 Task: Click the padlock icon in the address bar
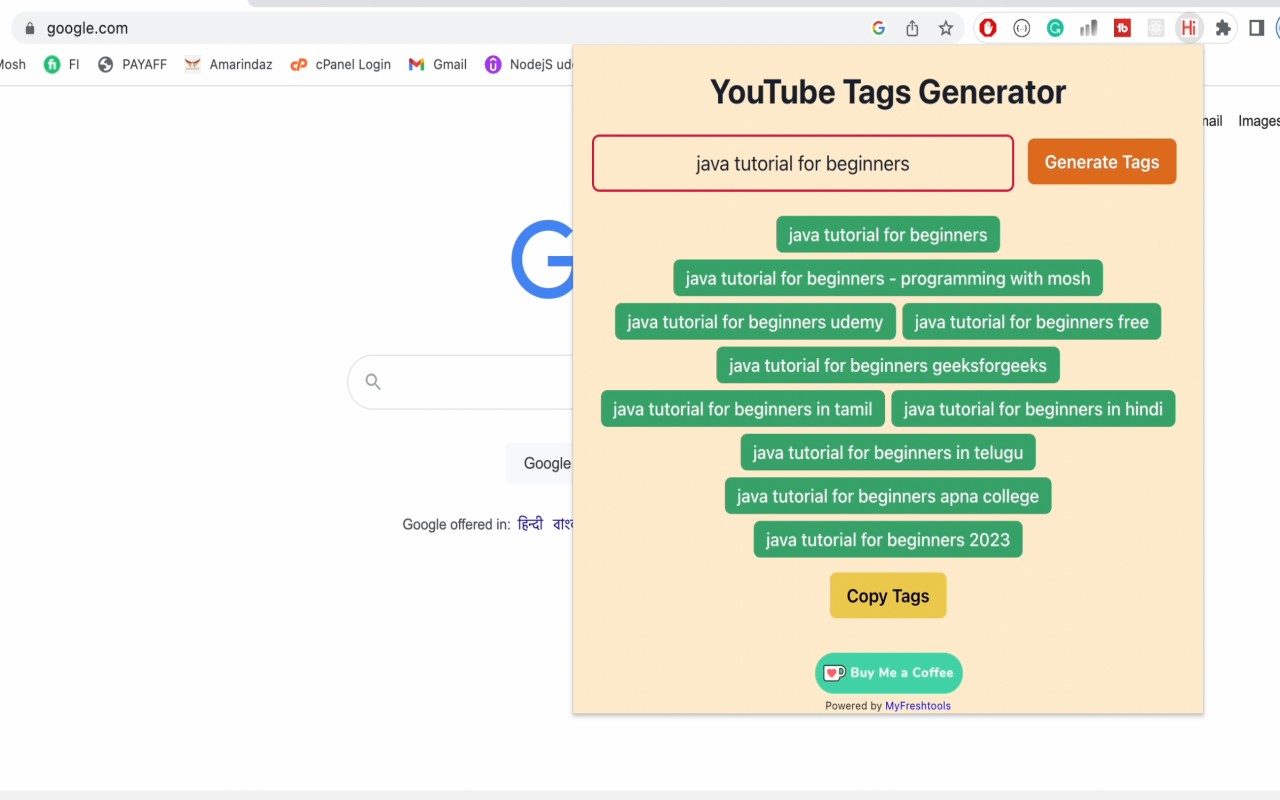[29, 28]
